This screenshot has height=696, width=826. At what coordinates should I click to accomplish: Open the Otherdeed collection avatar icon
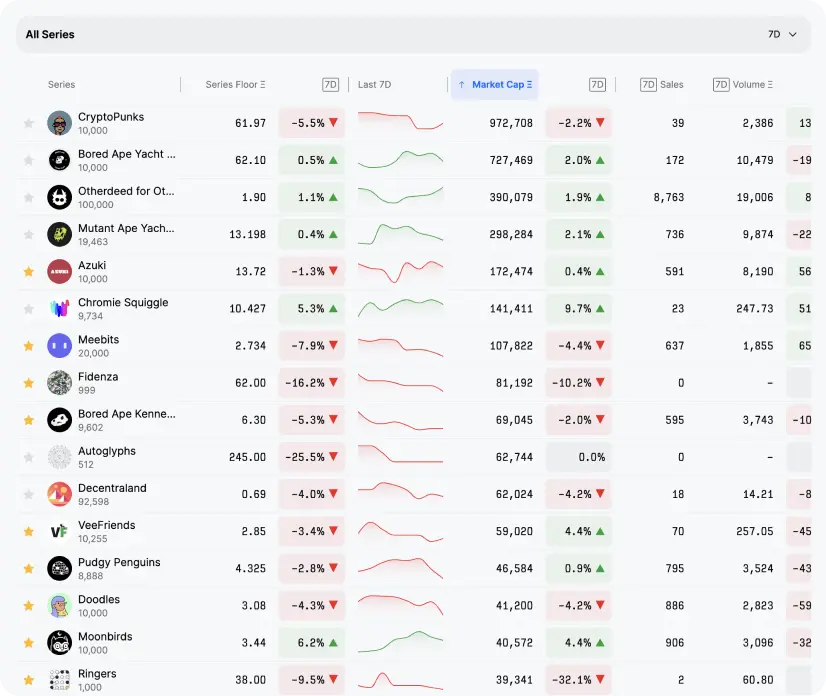tap(59, 197)
